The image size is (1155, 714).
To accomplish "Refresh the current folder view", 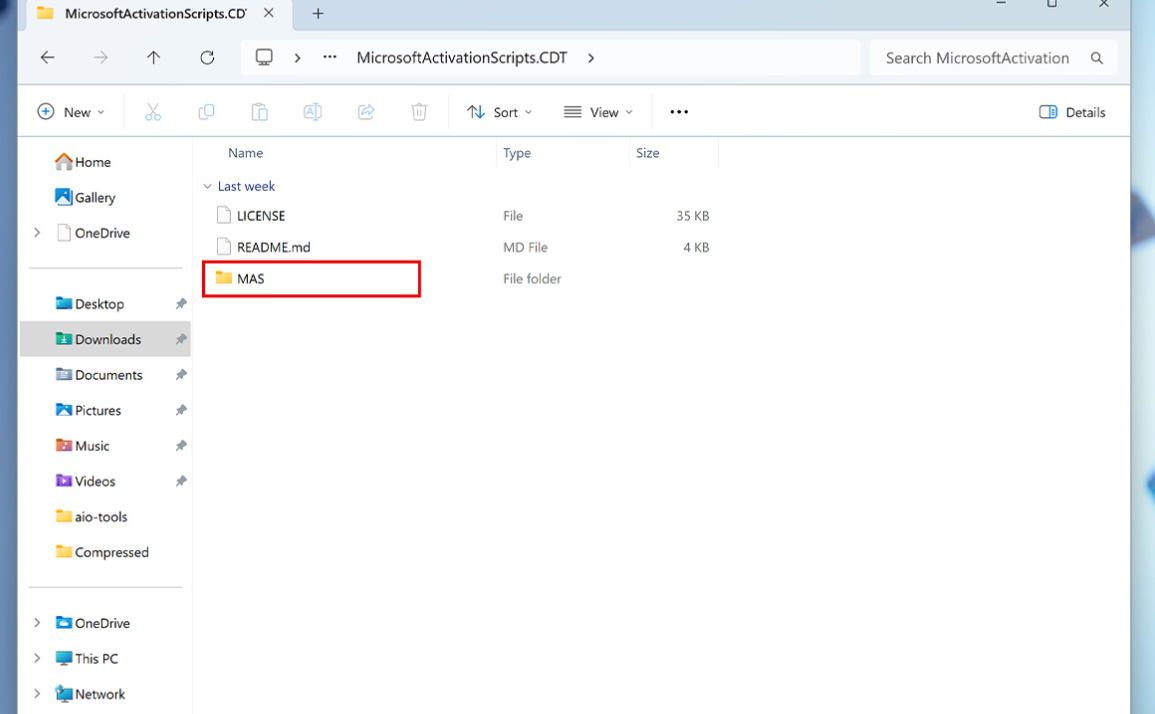I will point(207,57).
